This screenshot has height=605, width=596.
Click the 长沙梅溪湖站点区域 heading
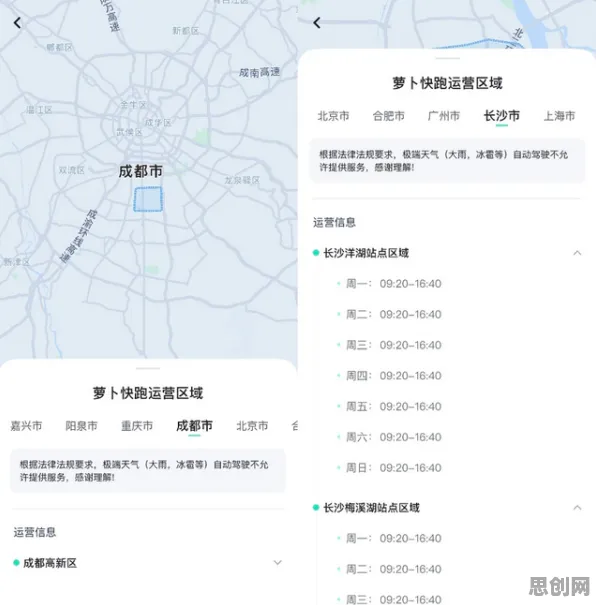371,508
